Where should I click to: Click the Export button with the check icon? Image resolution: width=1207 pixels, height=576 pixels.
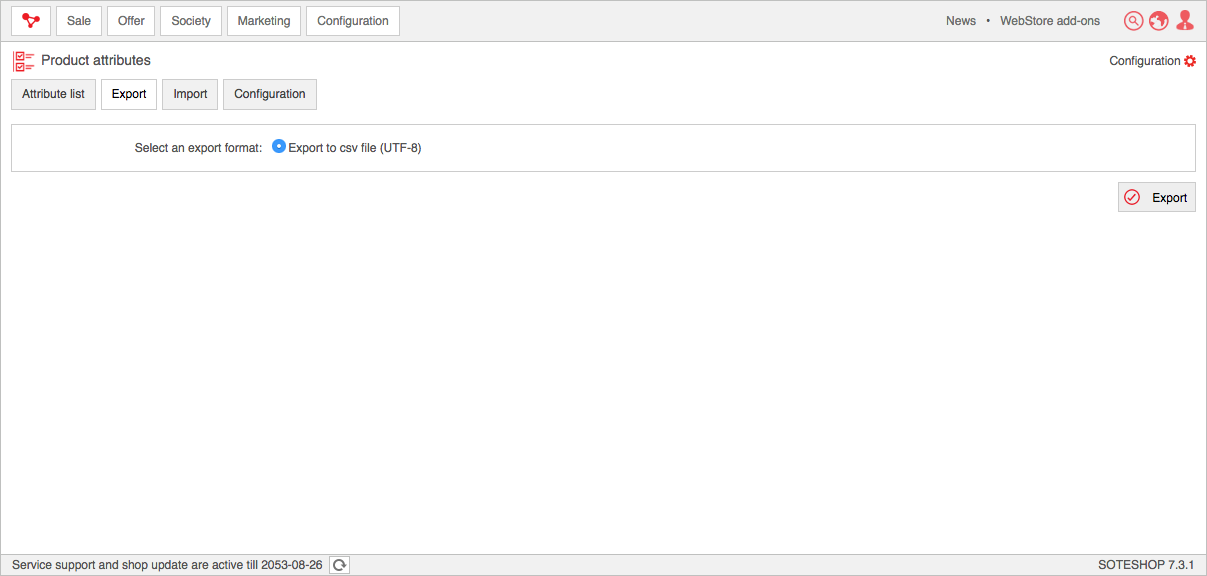1157,197
